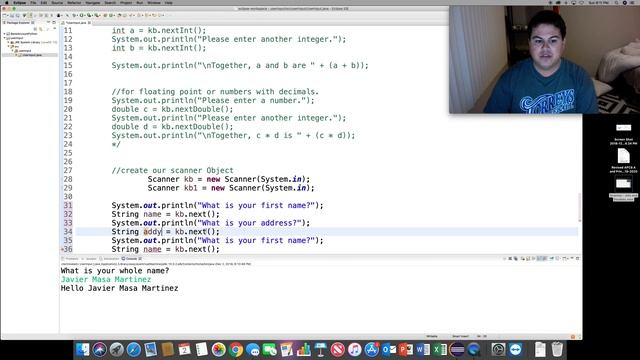
Task: Switch to the Javadoc tab
Action: [x=90, y=259]
